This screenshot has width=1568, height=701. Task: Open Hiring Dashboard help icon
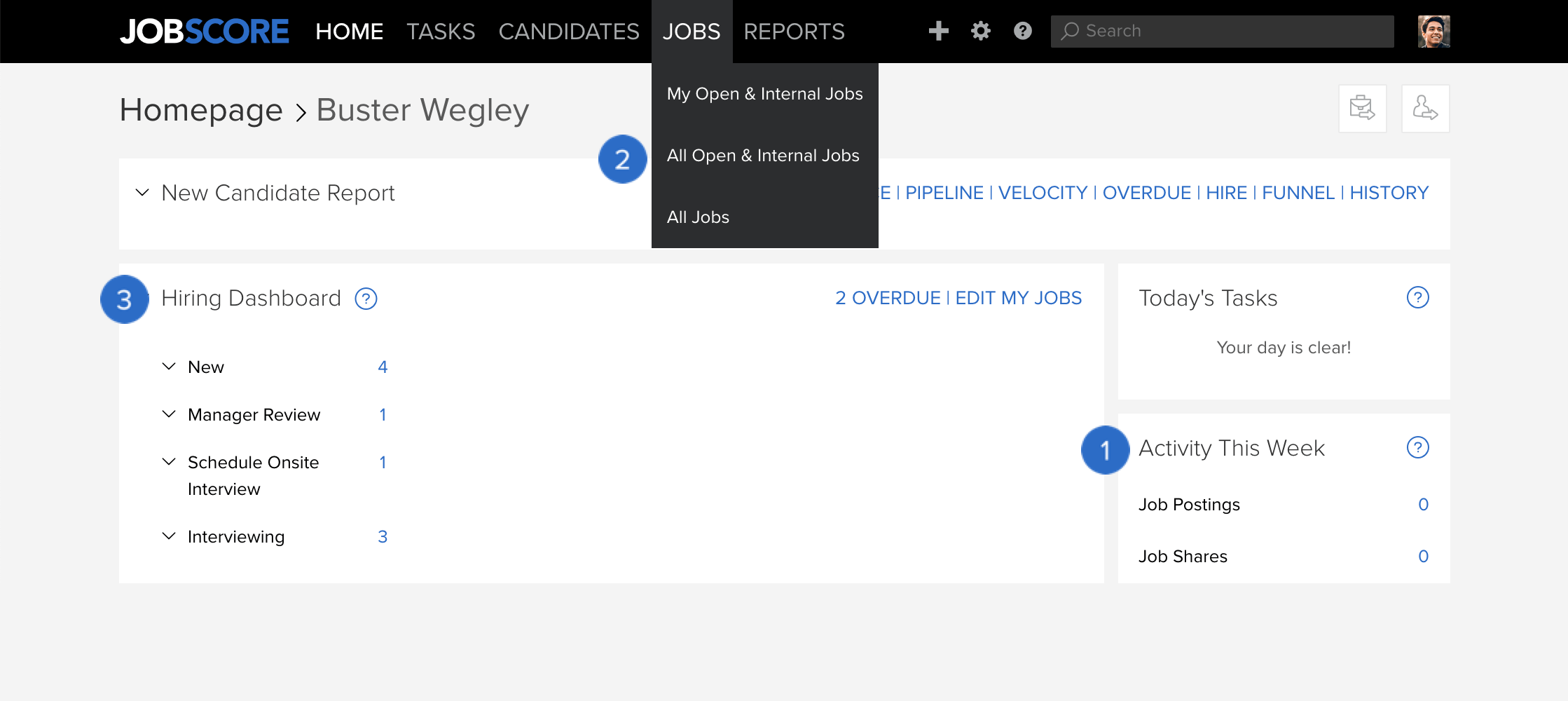[366, 299]
